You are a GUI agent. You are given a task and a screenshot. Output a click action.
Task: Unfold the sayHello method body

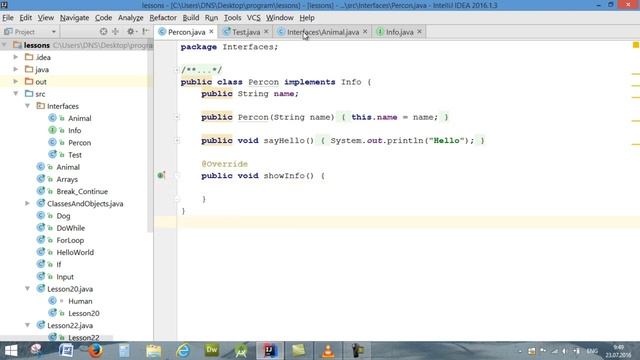(177, 140)
